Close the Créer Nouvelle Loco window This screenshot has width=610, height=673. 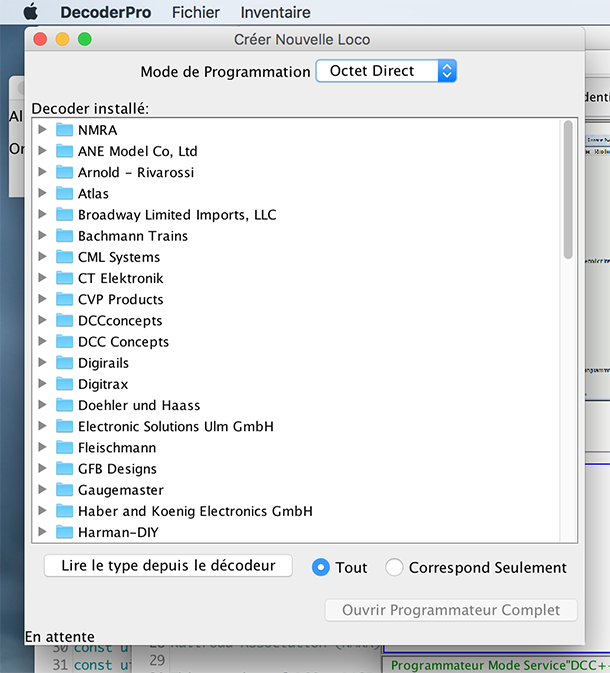point(40,39)
